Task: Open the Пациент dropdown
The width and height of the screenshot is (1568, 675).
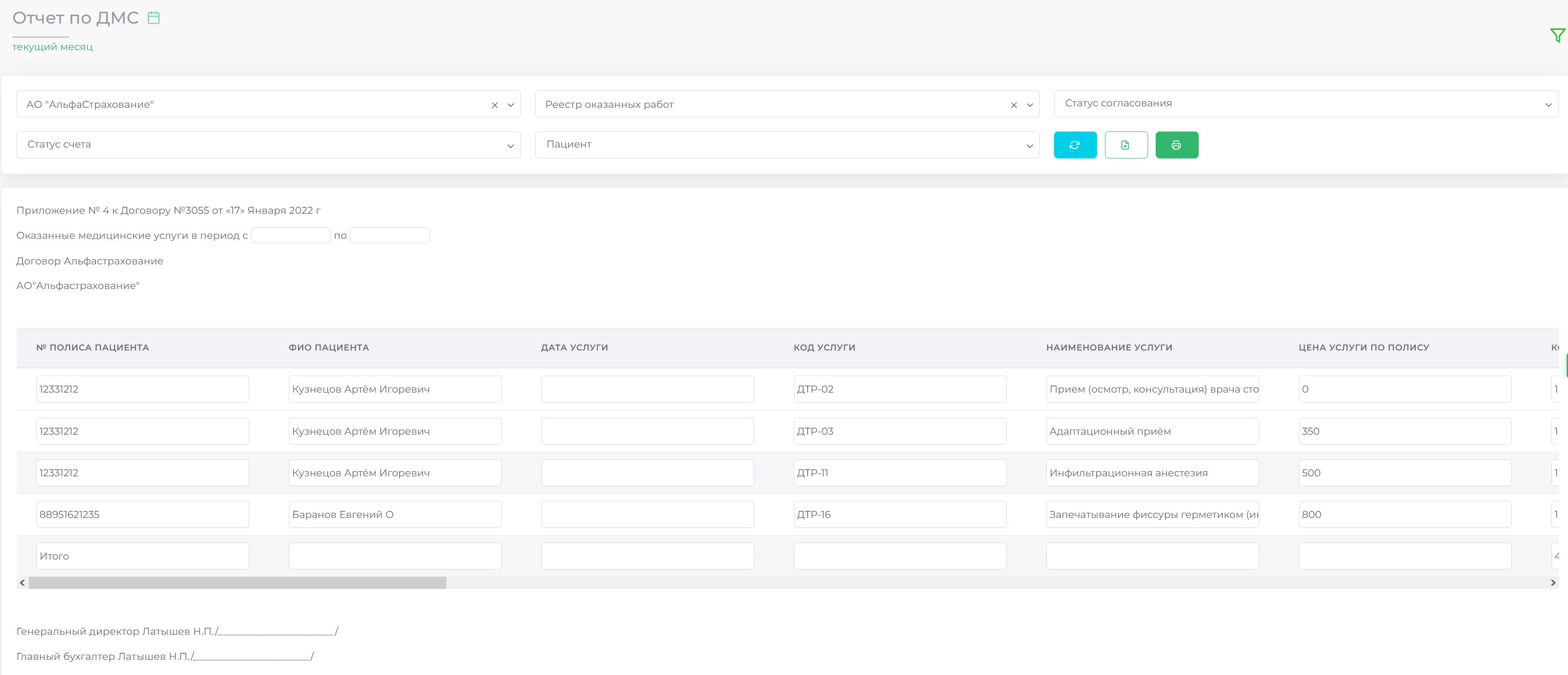Action: point(787,145)
